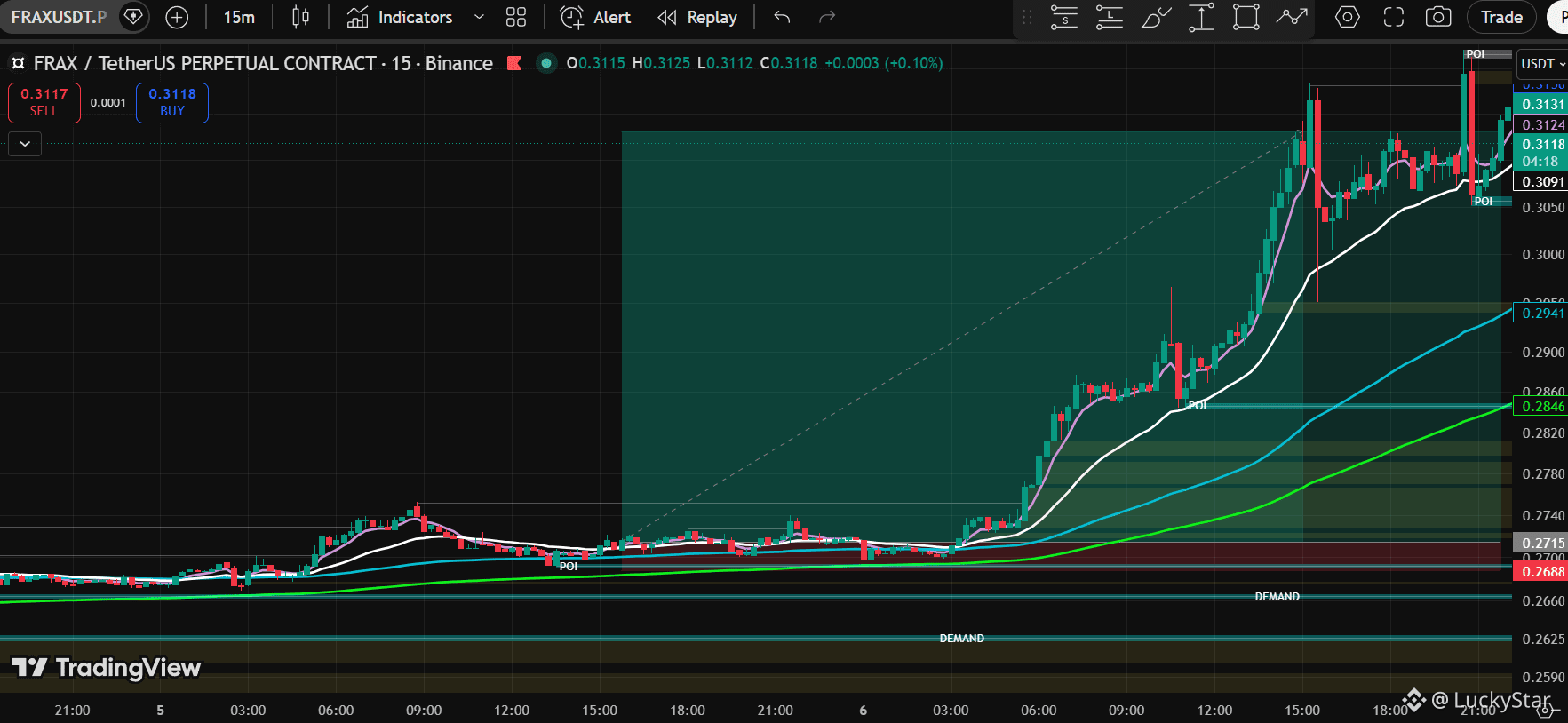1568x723 pixels.
Task: Select the DEMAND label at 0.2625 level
Action: (x=961, y=639)
